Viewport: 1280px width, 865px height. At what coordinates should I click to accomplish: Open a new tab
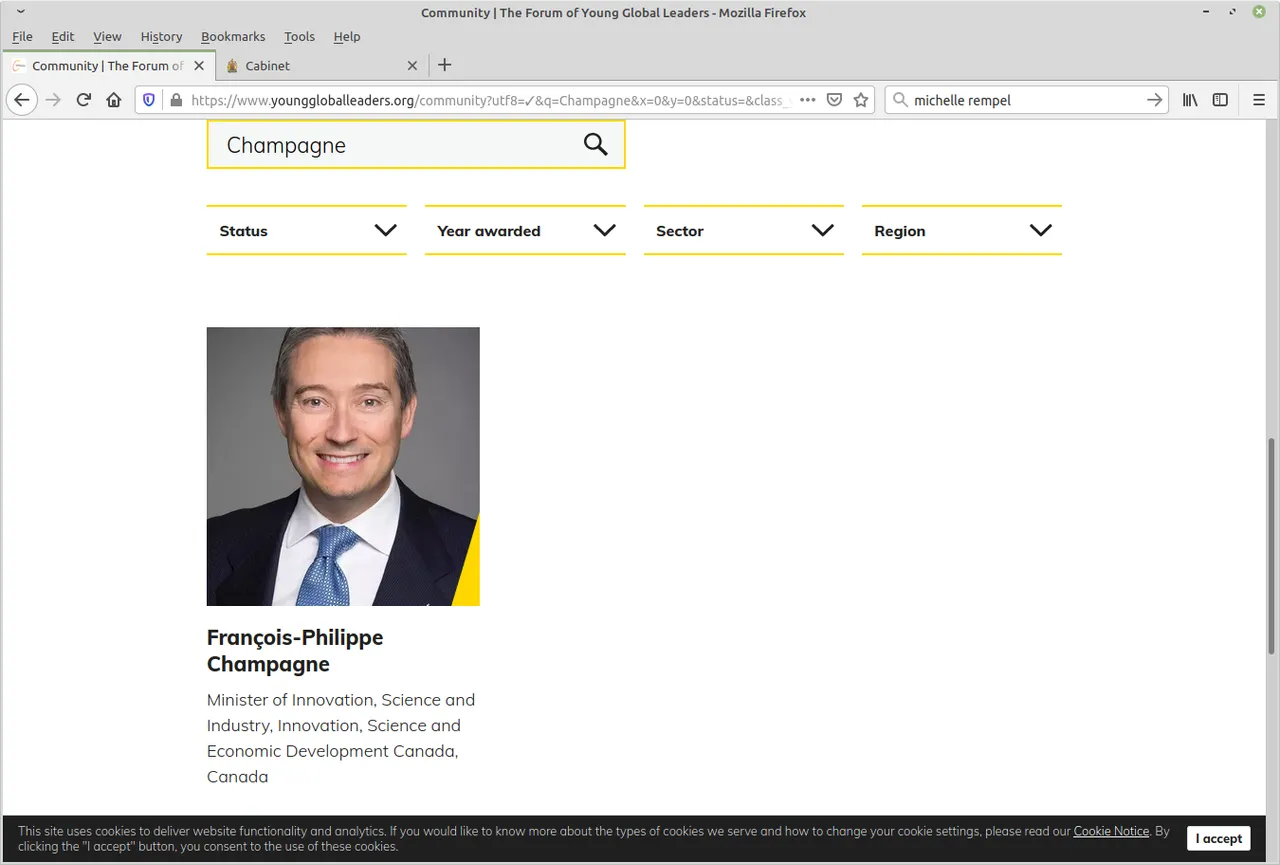pos(445,65)
